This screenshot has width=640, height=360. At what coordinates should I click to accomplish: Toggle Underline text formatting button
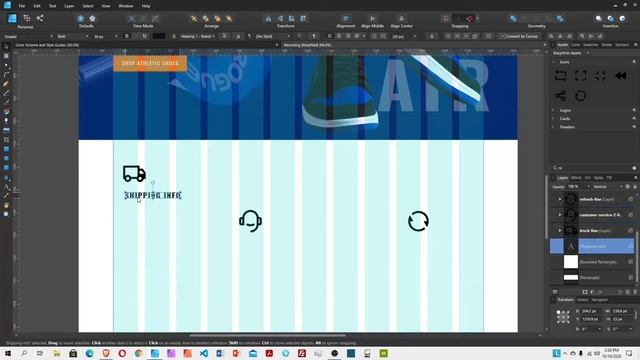click(144, 36)
